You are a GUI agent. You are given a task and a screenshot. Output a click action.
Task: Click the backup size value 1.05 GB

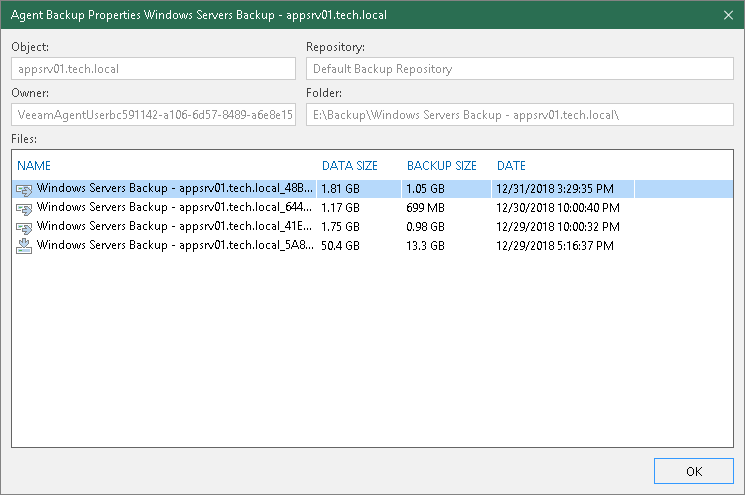(425, 189)
